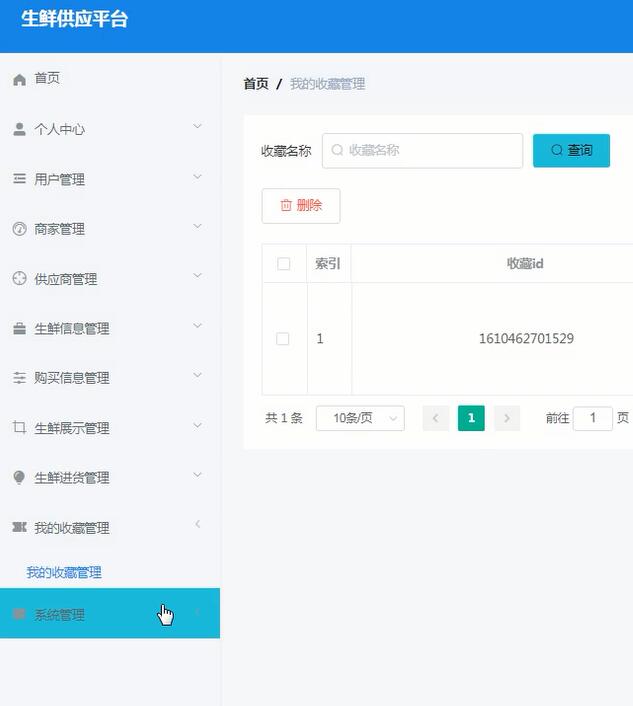The image size is (633, 706).
Task: Collapse 我的收藏管理 with its chevron
Action: pos(198,524)
